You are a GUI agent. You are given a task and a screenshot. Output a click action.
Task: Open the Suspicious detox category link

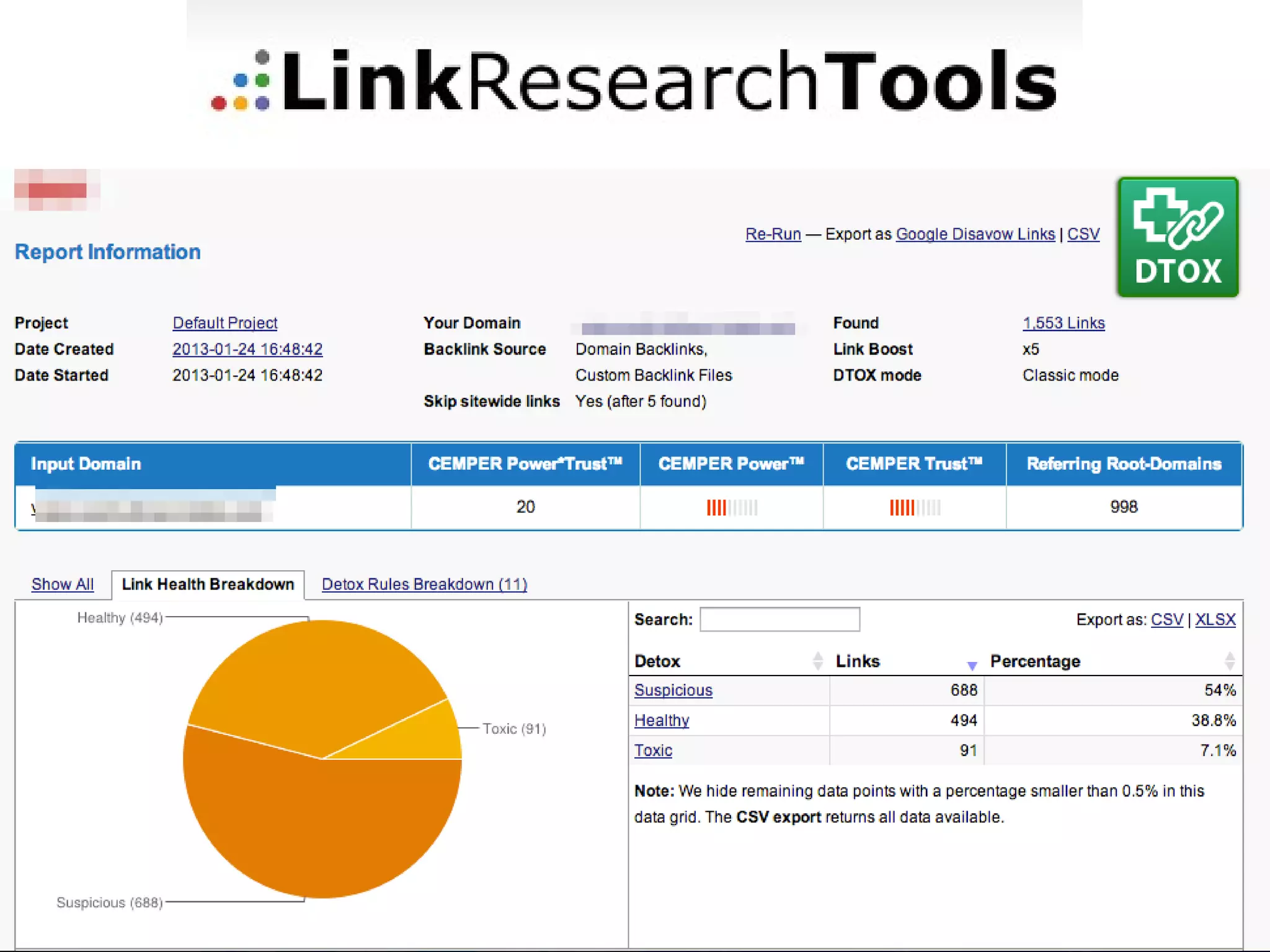pyautogui.click(x=673, y=690)
